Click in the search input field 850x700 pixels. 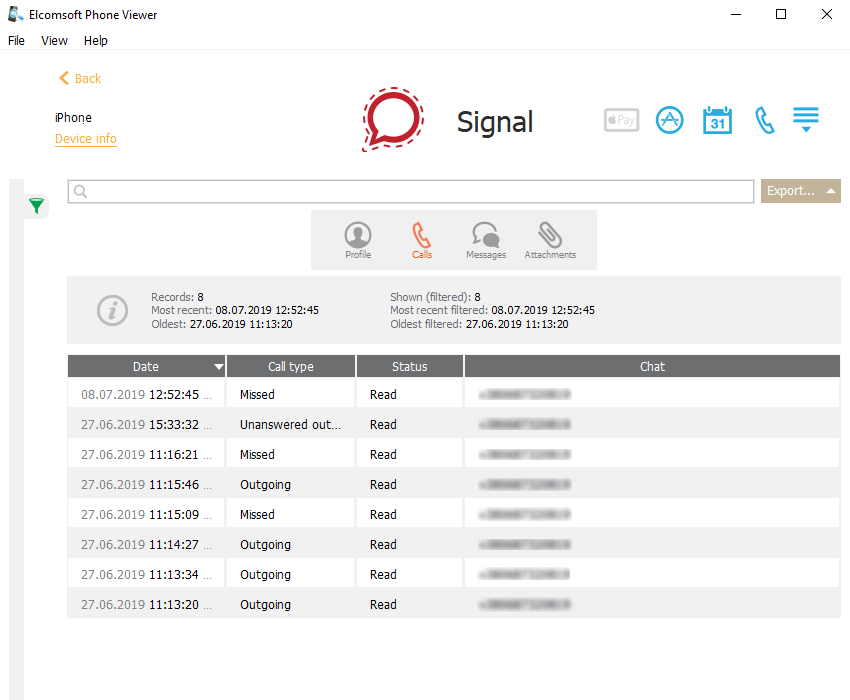410,191
